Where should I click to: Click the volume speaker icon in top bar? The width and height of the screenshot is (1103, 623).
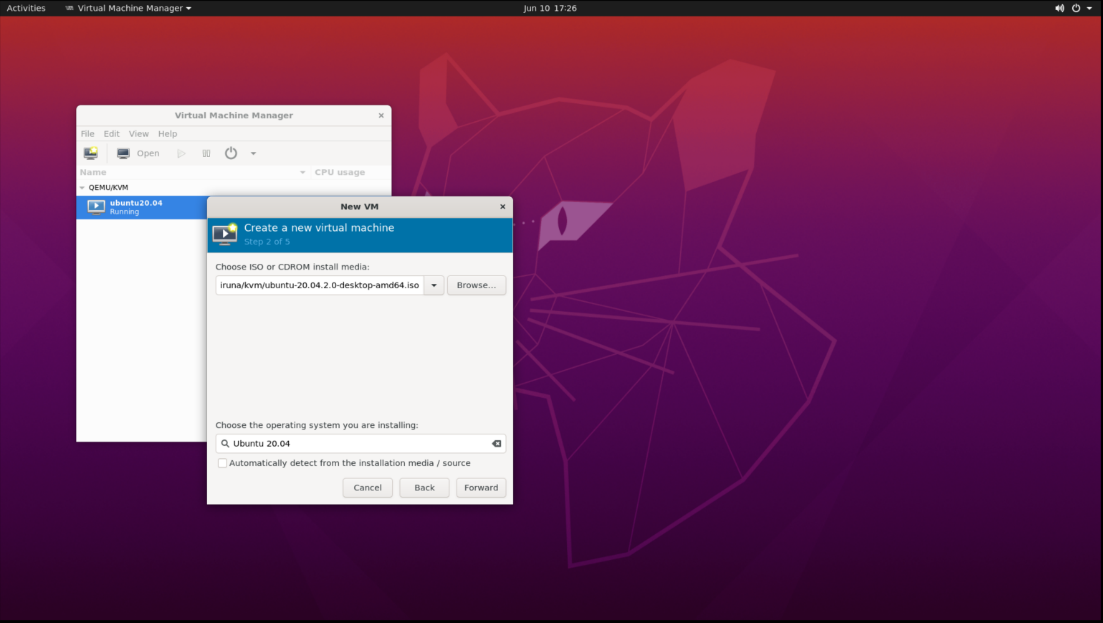[1059, 8]
